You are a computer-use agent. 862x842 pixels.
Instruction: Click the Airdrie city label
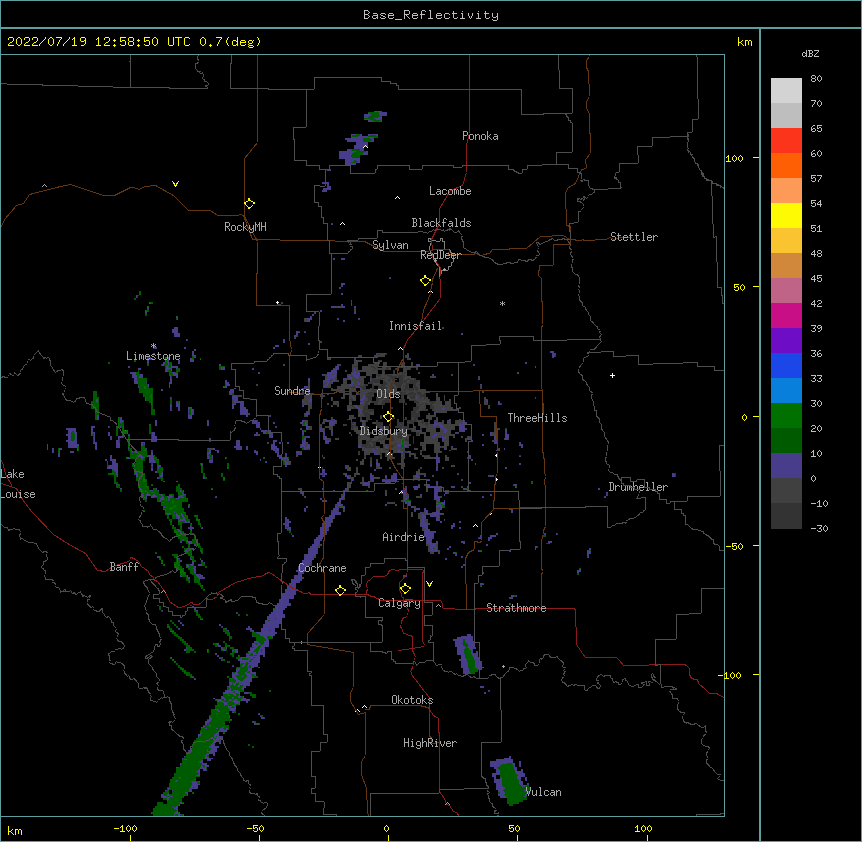(404, 537)
